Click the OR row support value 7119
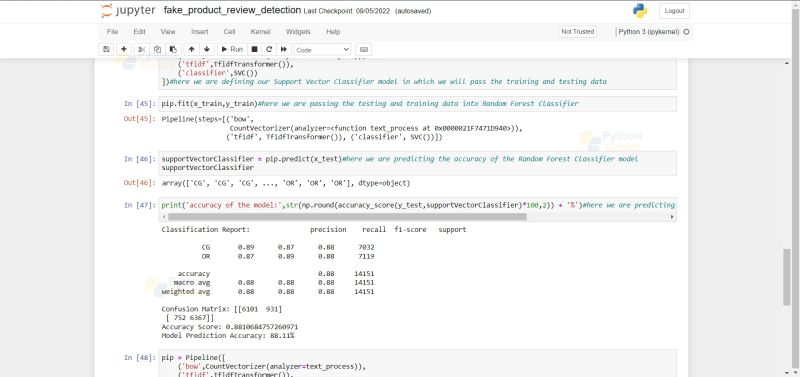This screenshot has height=377, width=800. [x=366, y=257]
